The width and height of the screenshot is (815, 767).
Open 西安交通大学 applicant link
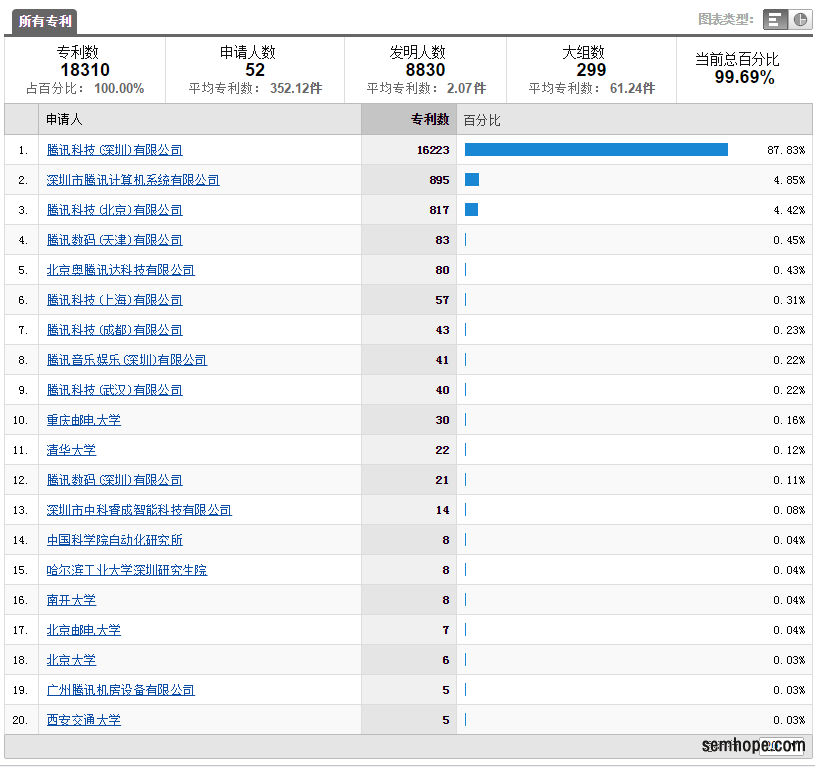[x=84, y=720]
